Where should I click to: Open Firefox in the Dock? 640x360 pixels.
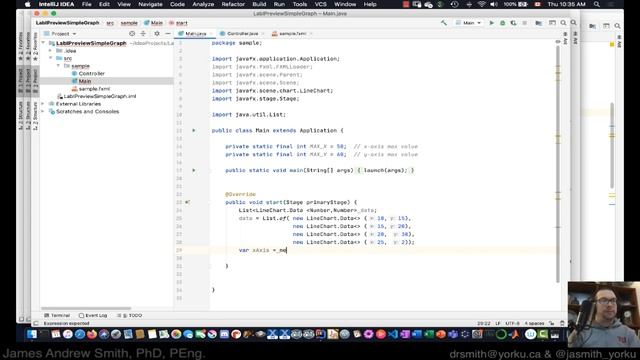point(92,334)
